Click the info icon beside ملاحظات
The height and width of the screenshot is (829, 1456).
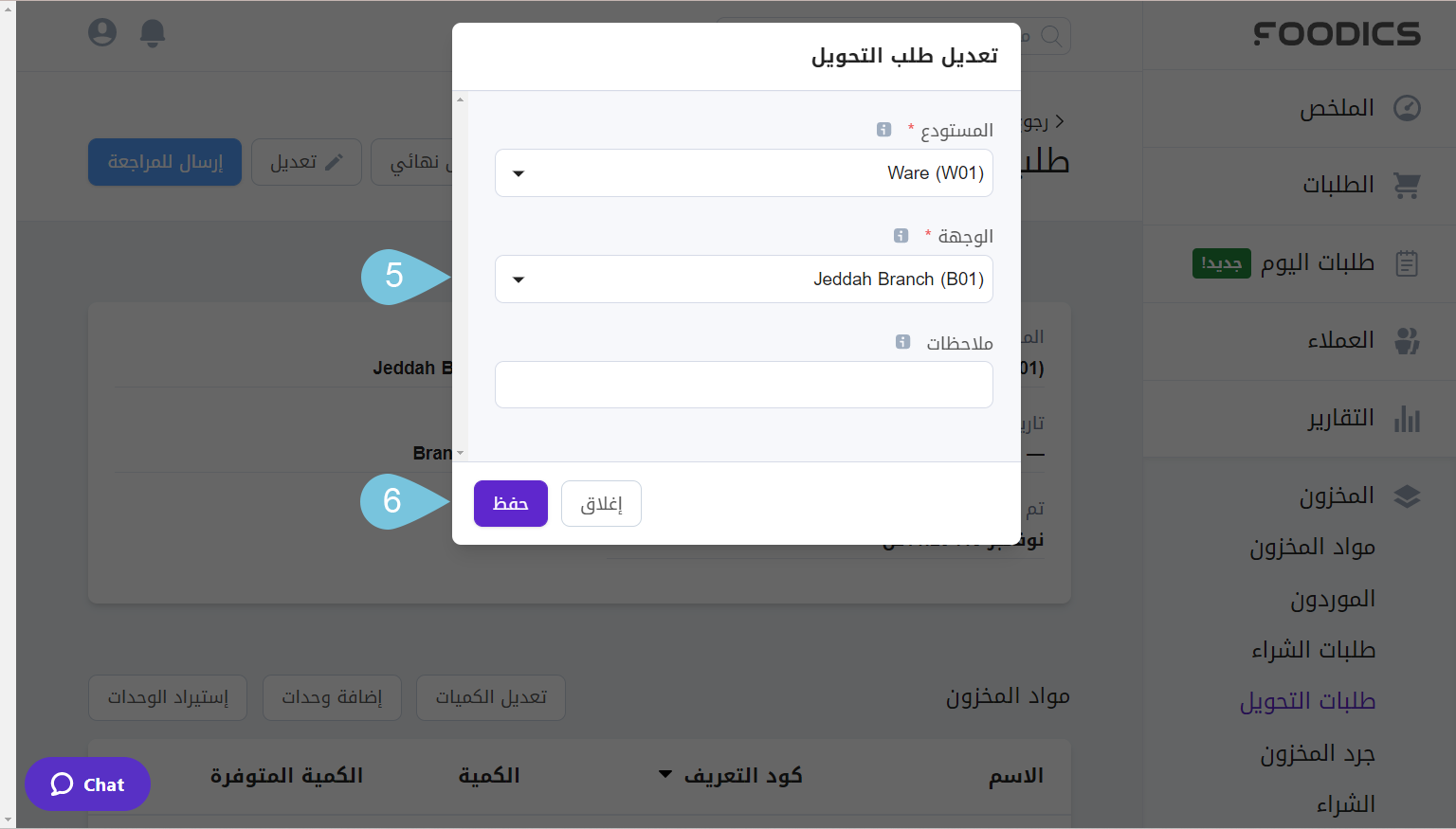(902, 341)
